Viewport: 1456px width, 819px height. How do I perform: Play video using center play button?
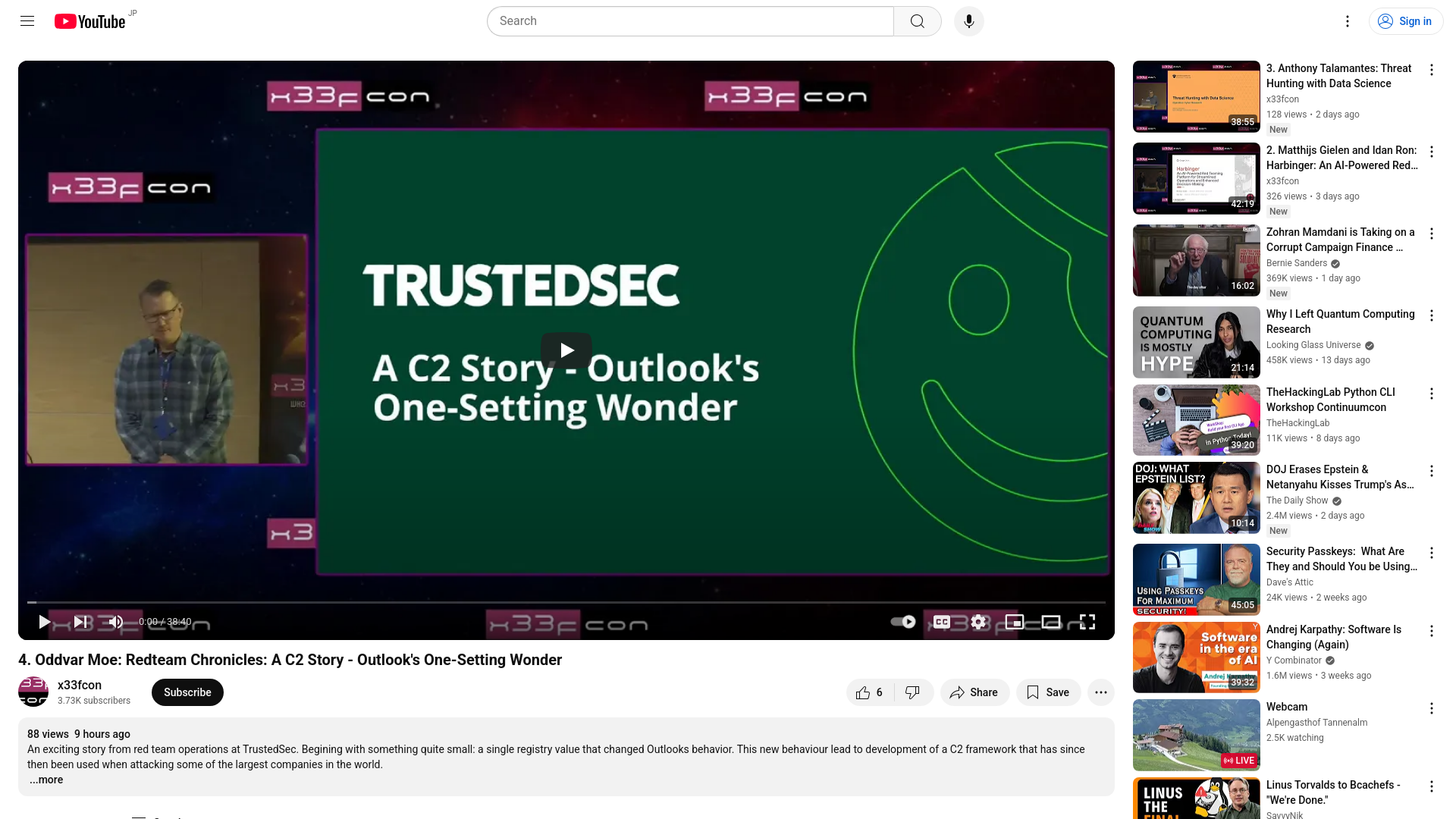click(566, 350)
